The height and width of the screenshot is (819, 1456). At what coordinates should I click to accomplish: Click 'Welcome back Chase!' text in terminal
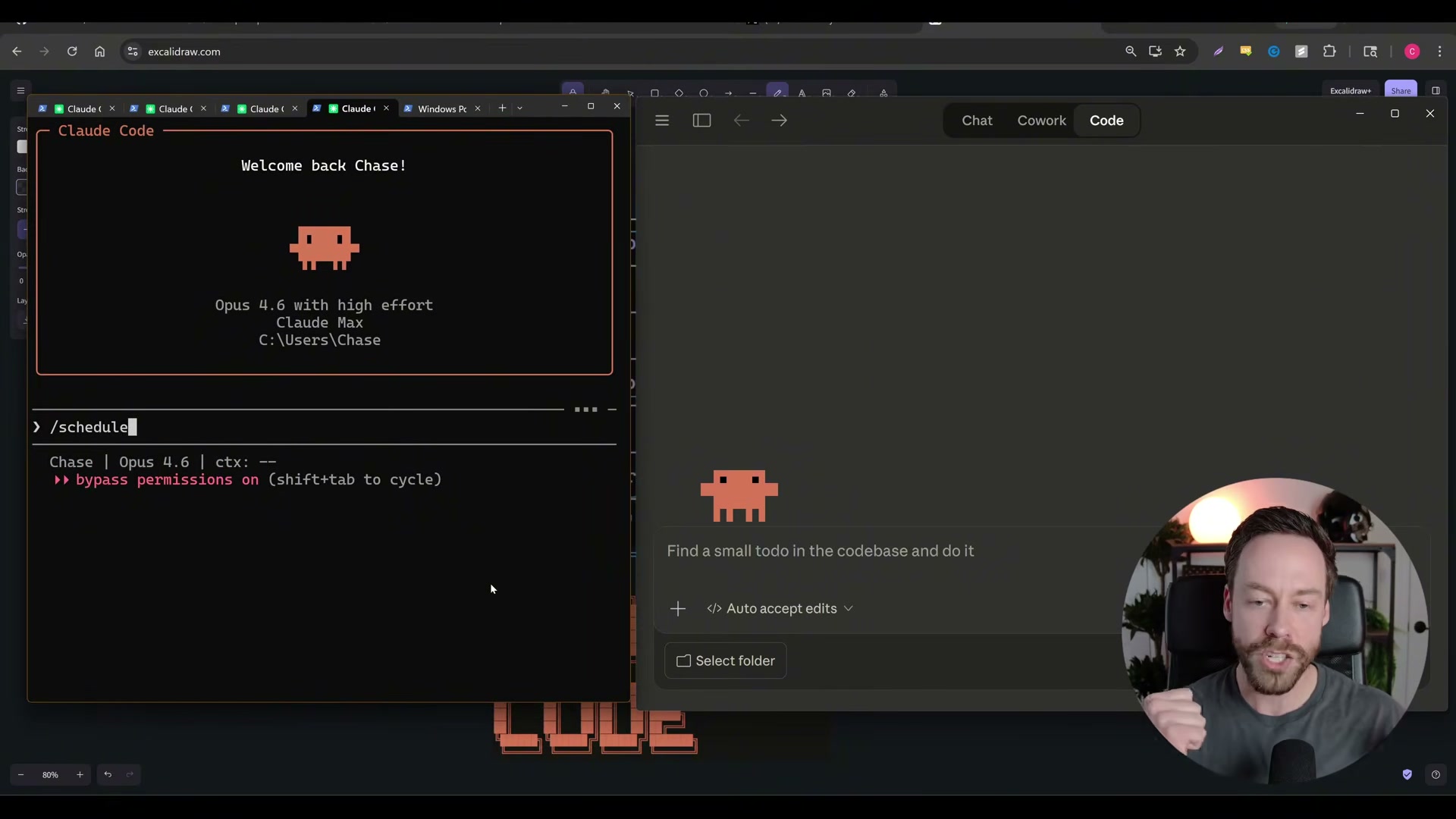[x=324, y=165]
